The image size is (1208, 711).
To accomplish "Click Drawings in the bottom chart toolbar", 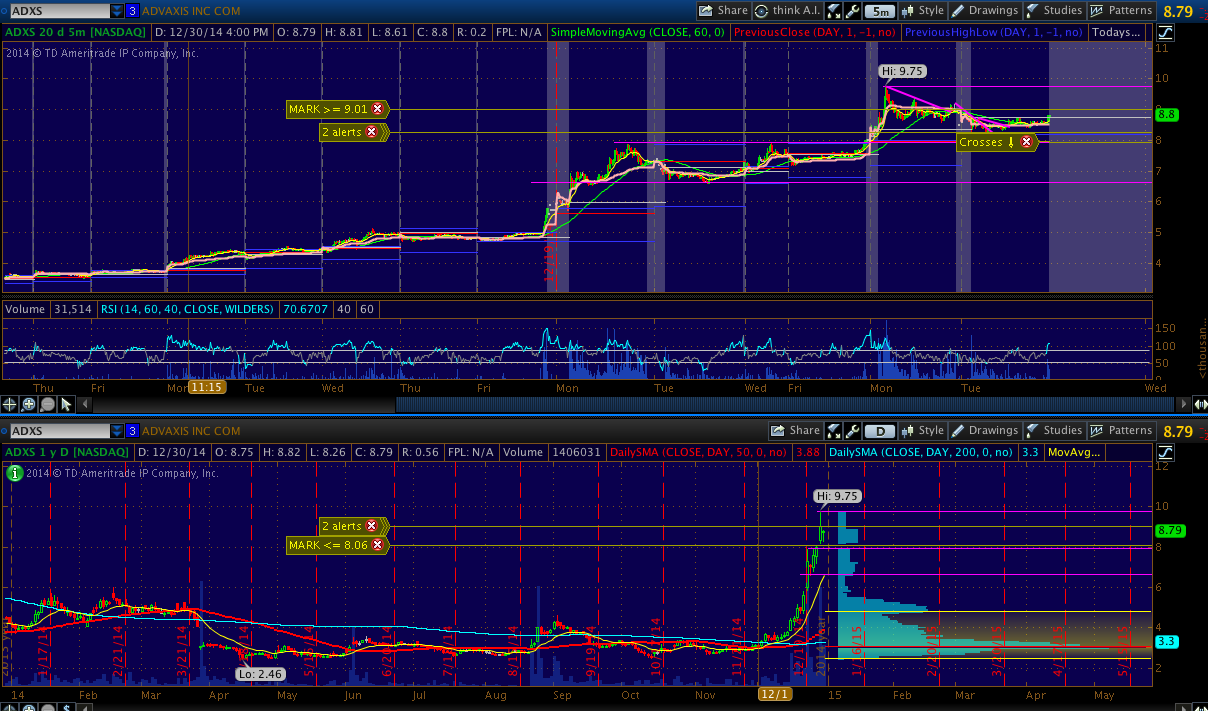I will (984, 431).
